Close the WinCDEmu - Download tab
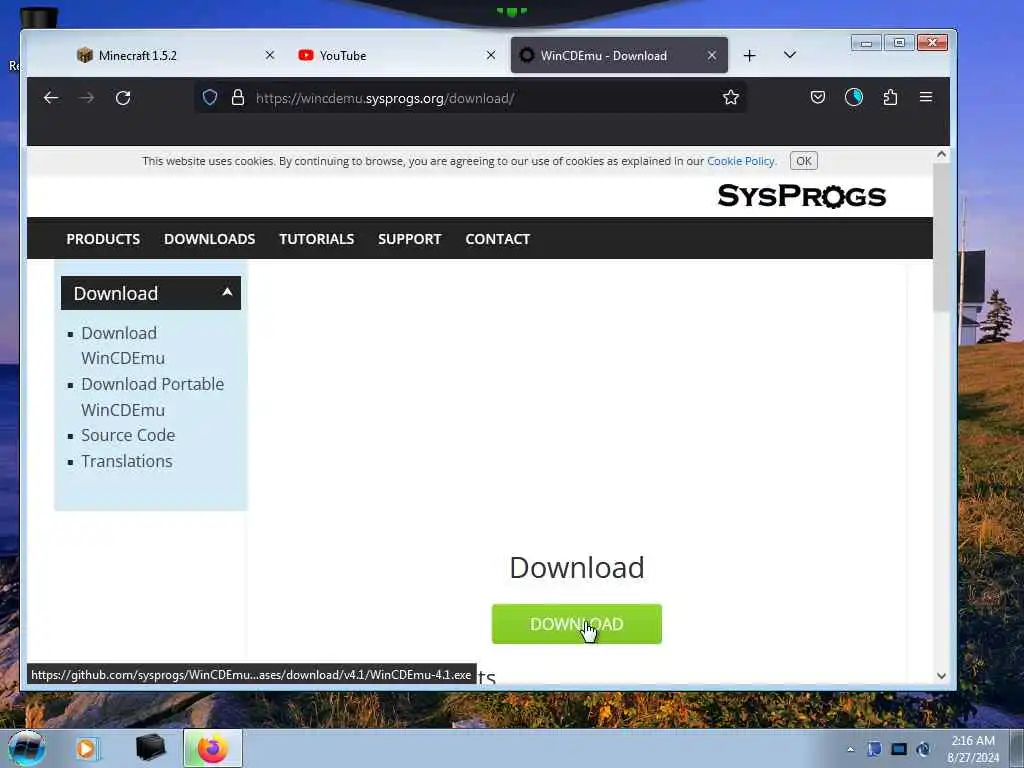This screenshot has width=1024, height=768. click(712, 56)
